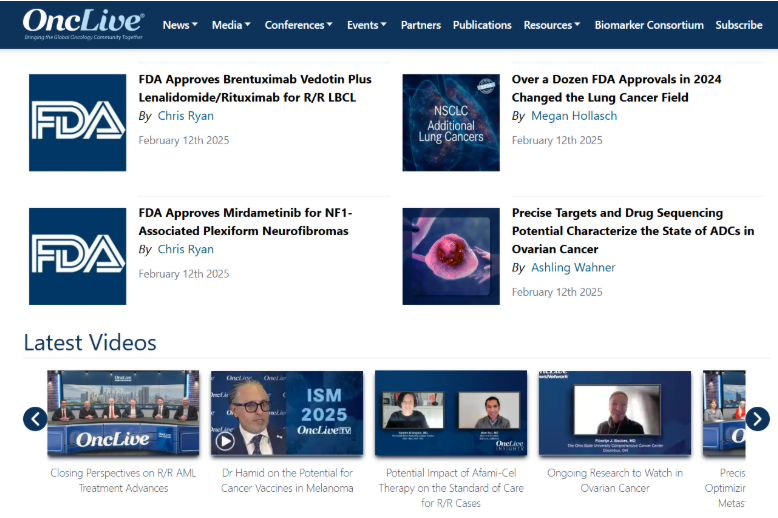Open the Brentuximab Vedotin approval article headline
778x518 pixels.
pos(255,88)
